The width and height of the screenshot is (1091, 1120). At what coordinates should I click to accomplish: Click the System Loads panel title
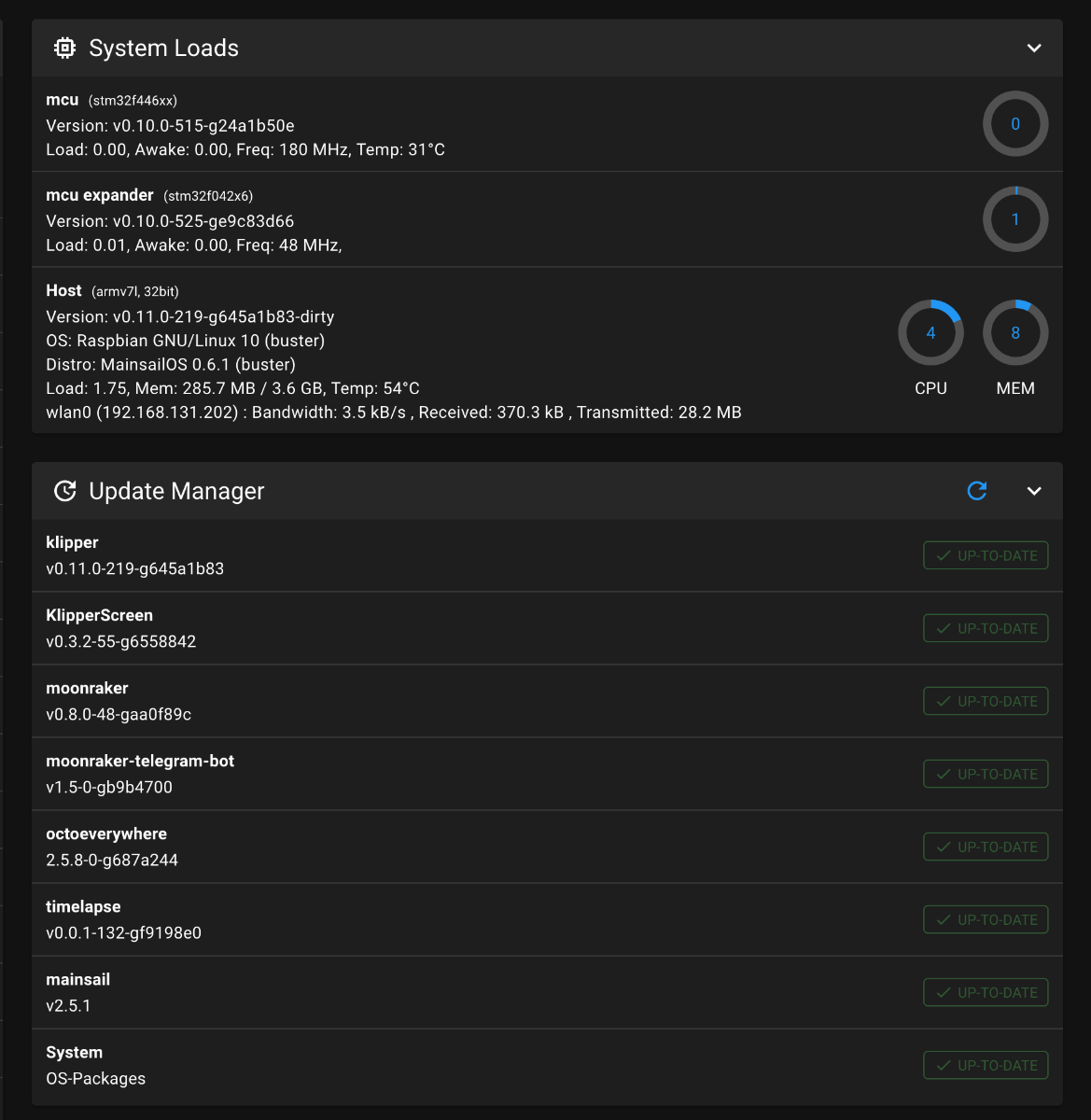pos(163,48)
